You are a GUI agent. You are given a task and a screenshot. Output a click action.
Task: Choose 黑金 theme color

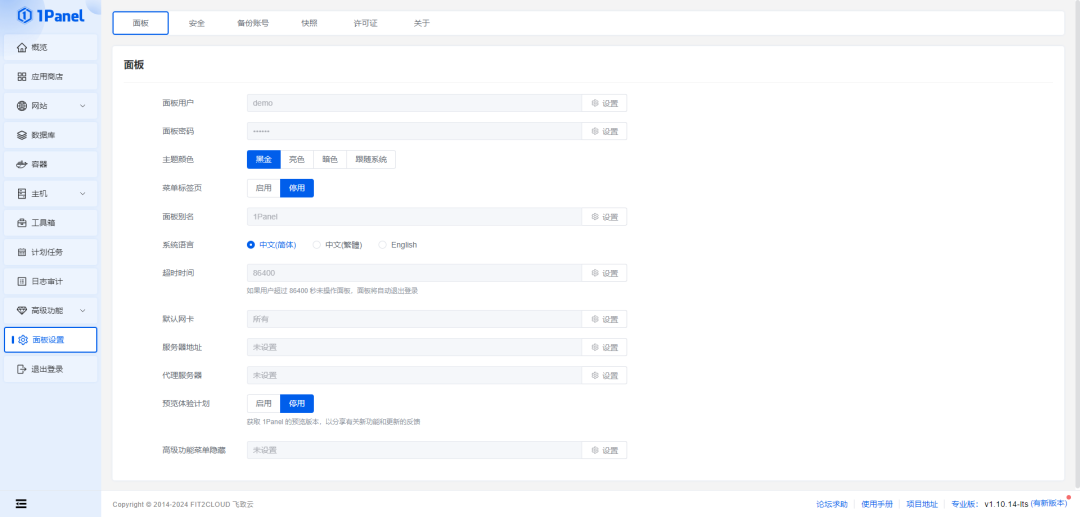coord(264,160)
